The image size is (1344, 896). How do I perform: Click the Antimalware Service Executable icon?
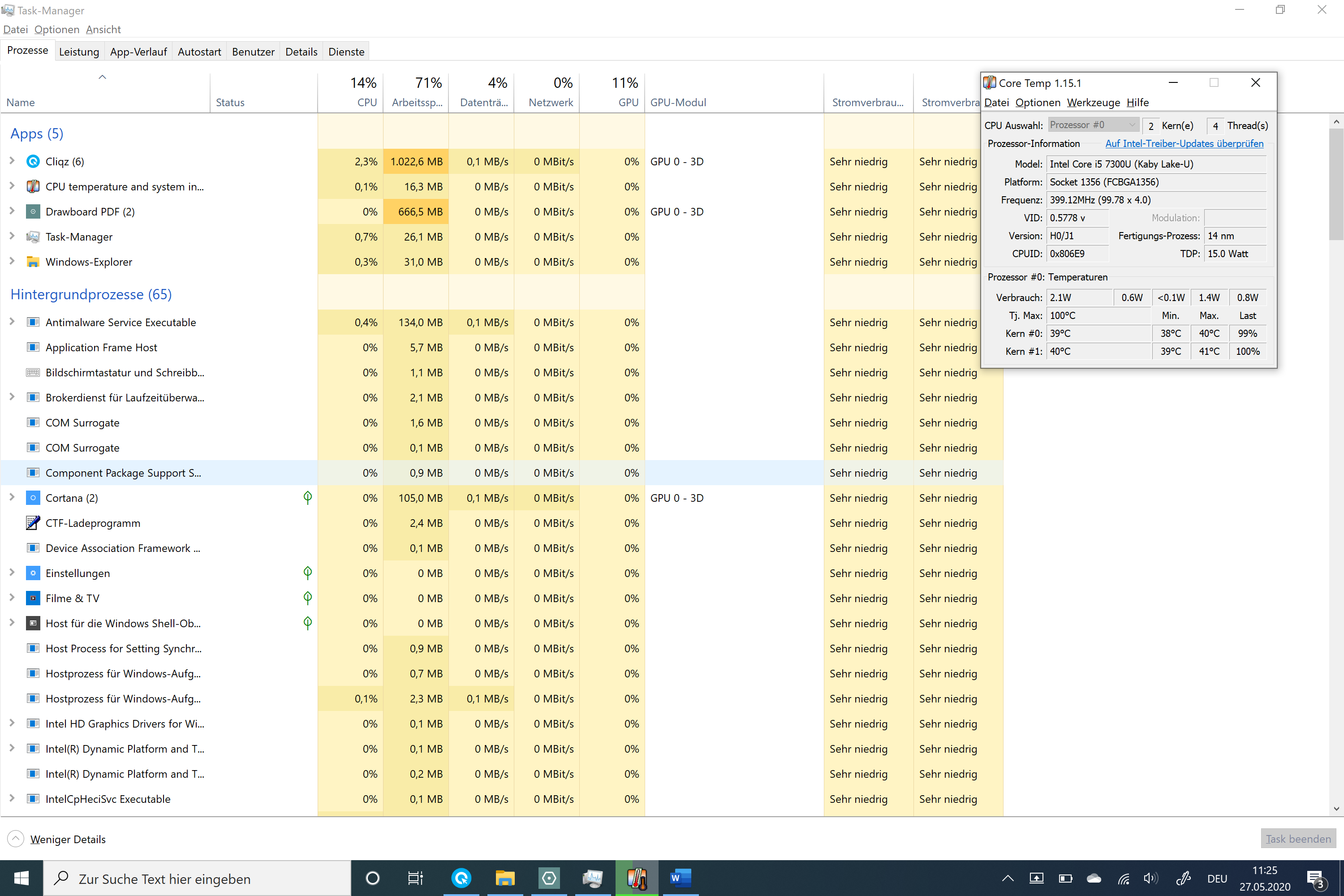[33, 323]
